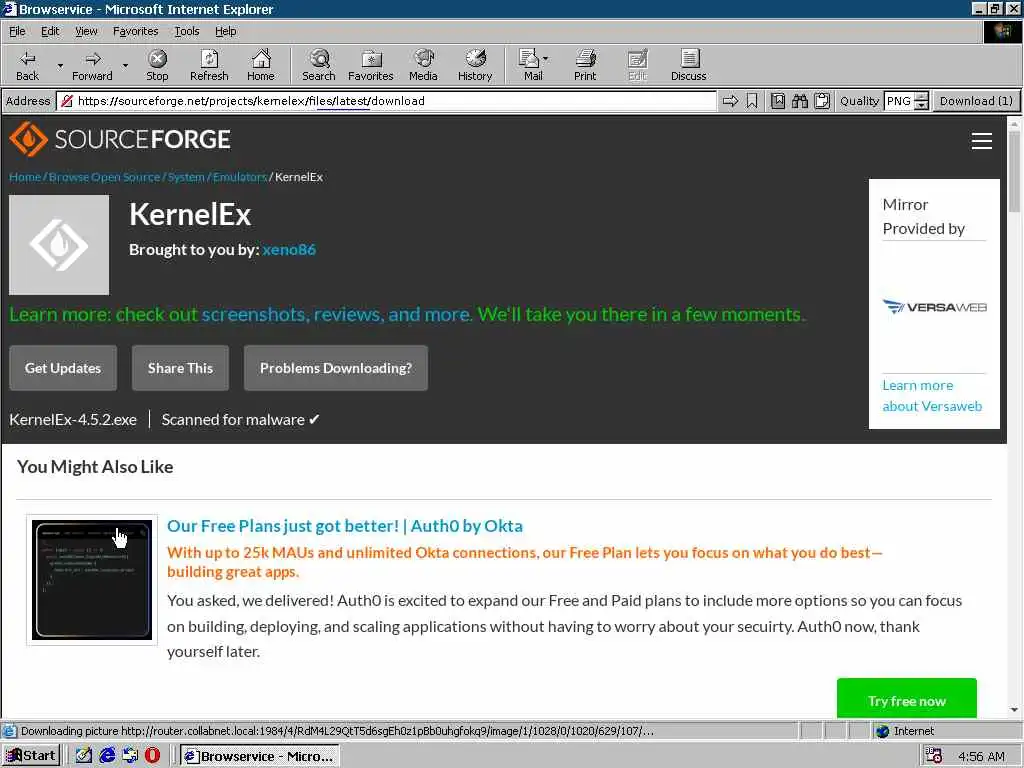
Task: Click the Auth0 ad thumbnail image
Action: point(91,579)
